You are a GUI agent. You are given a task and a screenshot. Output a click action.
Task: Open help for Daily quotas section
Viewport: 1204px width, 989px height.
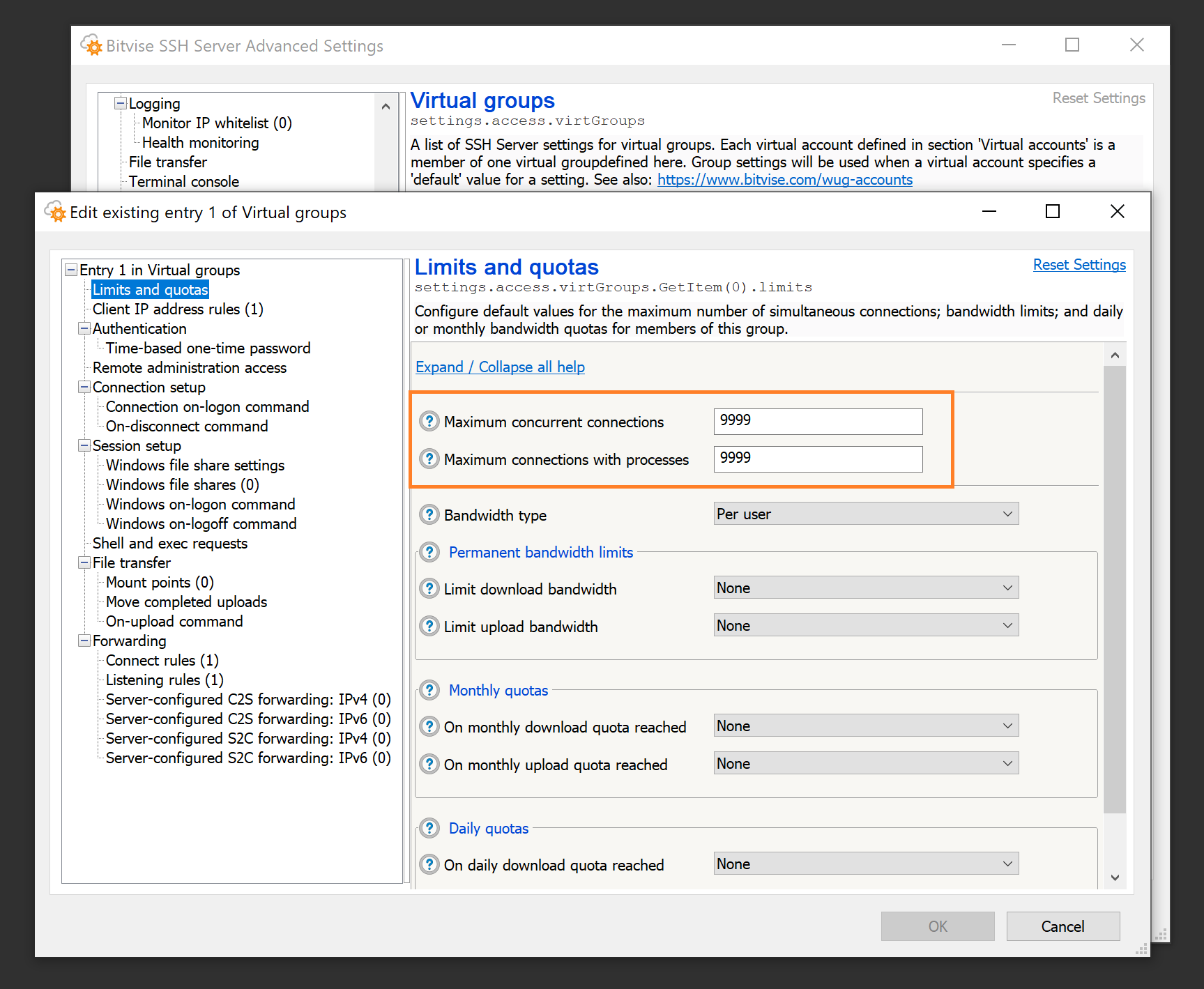[x=429, y=828]
